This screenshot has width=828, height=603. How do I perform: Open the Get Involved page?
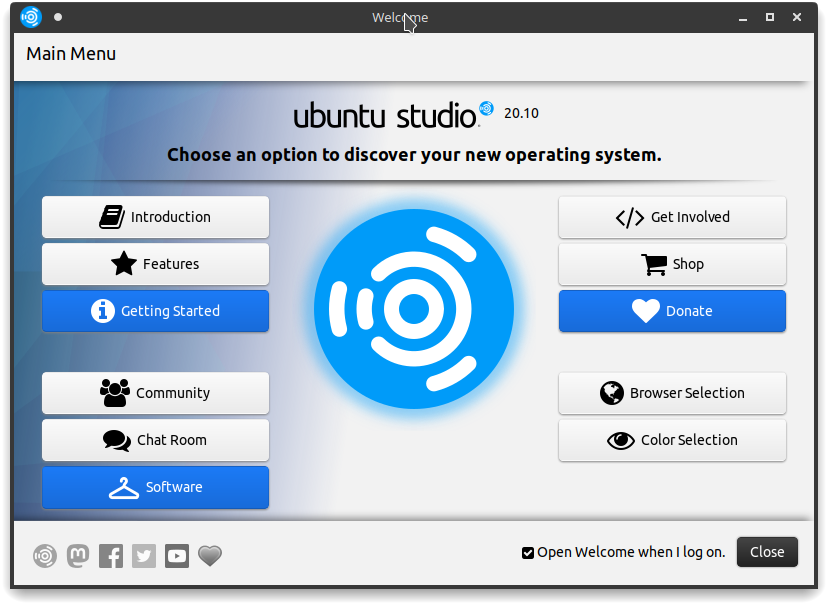point(672,217)
